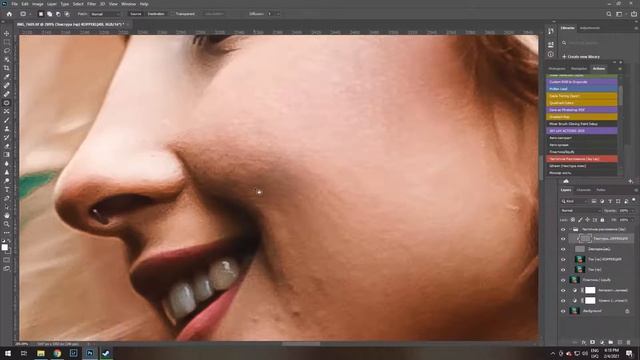Select the Gradient Map action

(x=582, y=117)
